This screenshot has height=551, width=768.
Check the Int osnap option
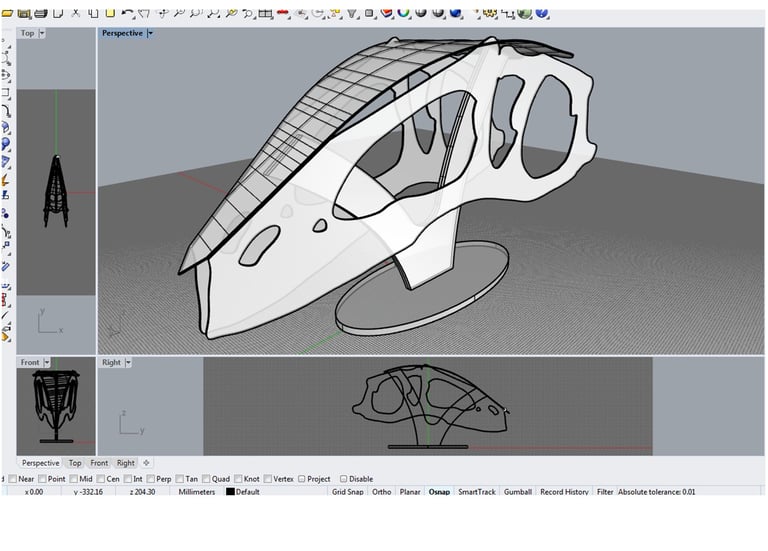pos(128,479)
